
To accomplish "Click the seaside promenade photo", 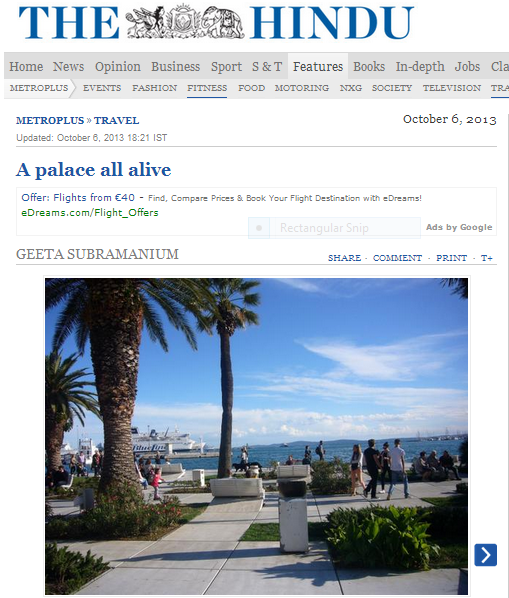I will point(256,436).
